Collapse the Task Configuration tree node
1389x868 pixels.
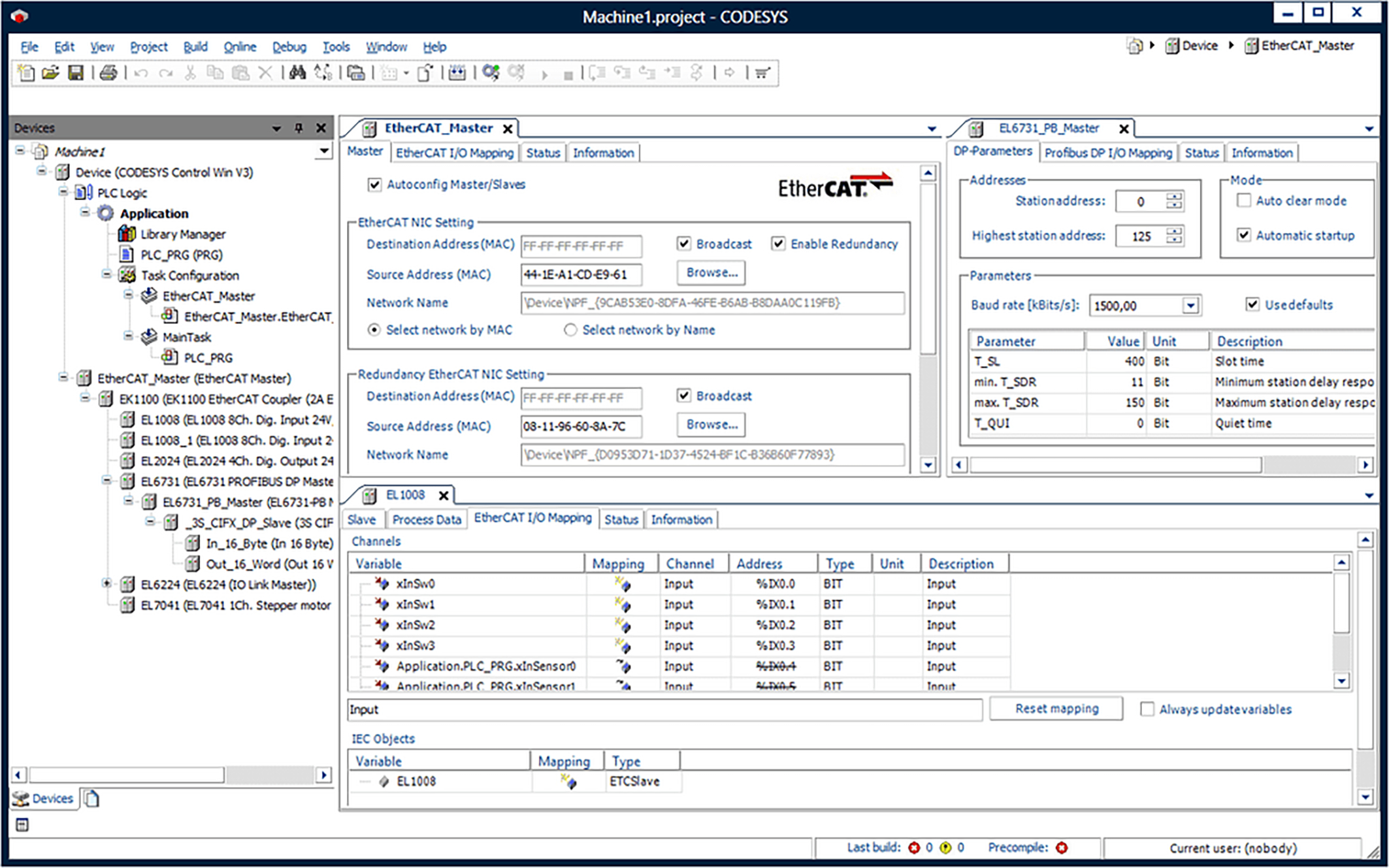(106, 275)
